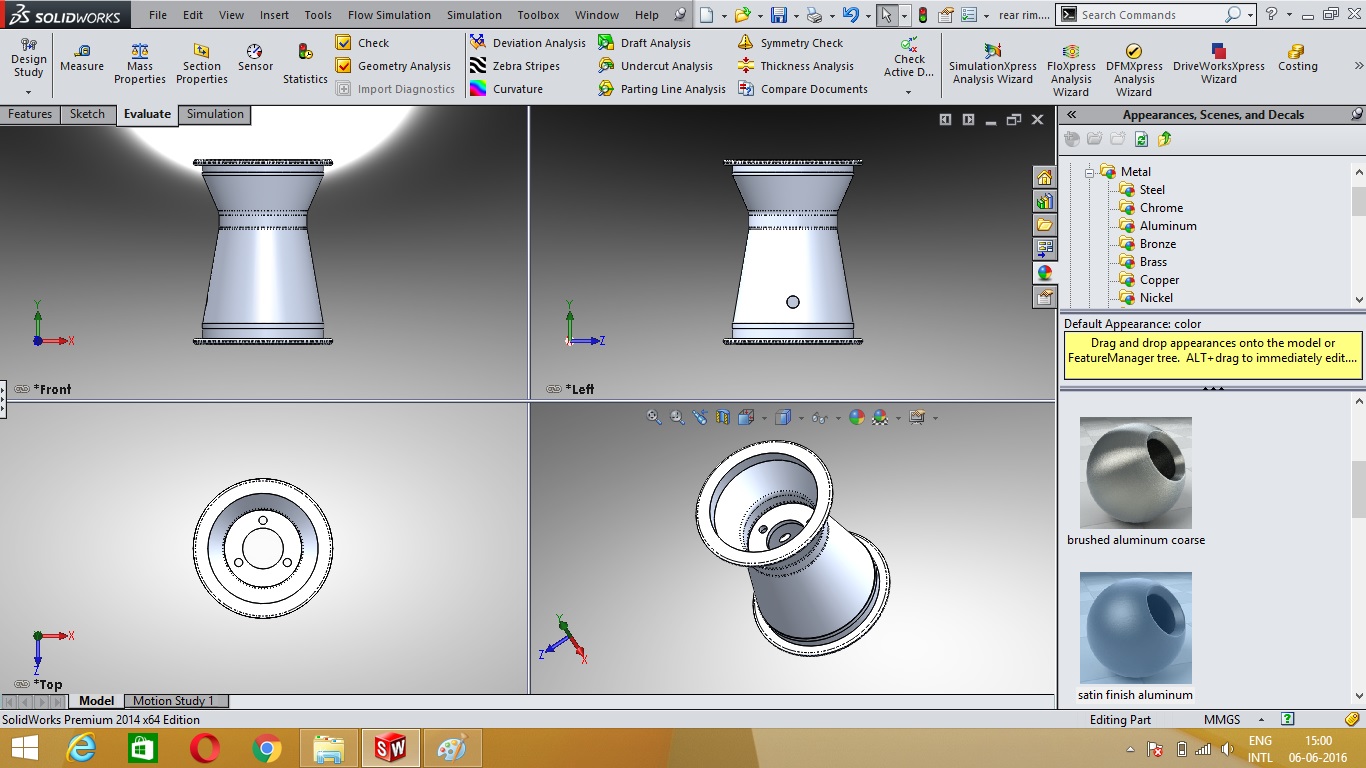Open the SolidWorks Resources task pane tab
Screen dimensions: 1366x768
point(1045,177)
